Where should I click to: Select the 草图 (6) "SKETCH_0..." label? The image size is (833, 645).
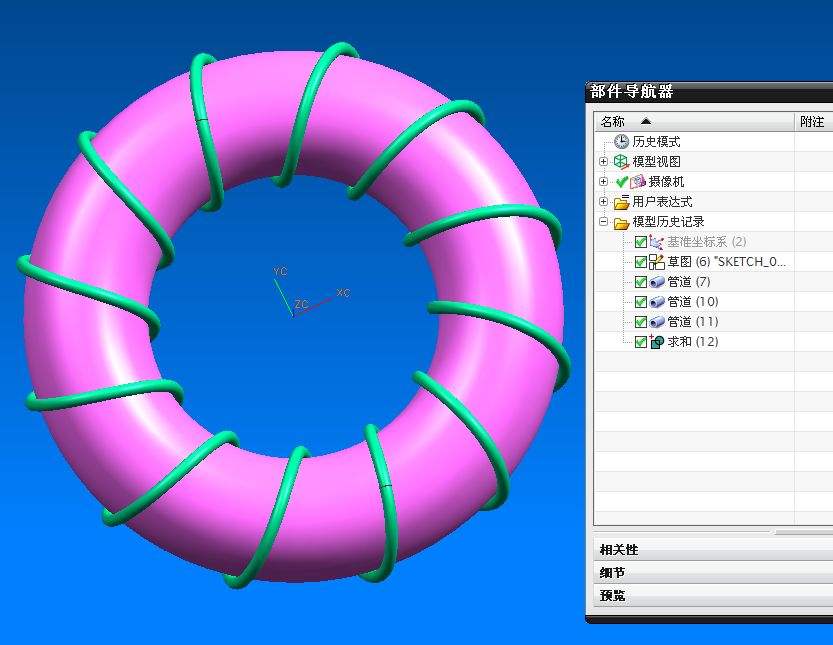coord(726,262)
